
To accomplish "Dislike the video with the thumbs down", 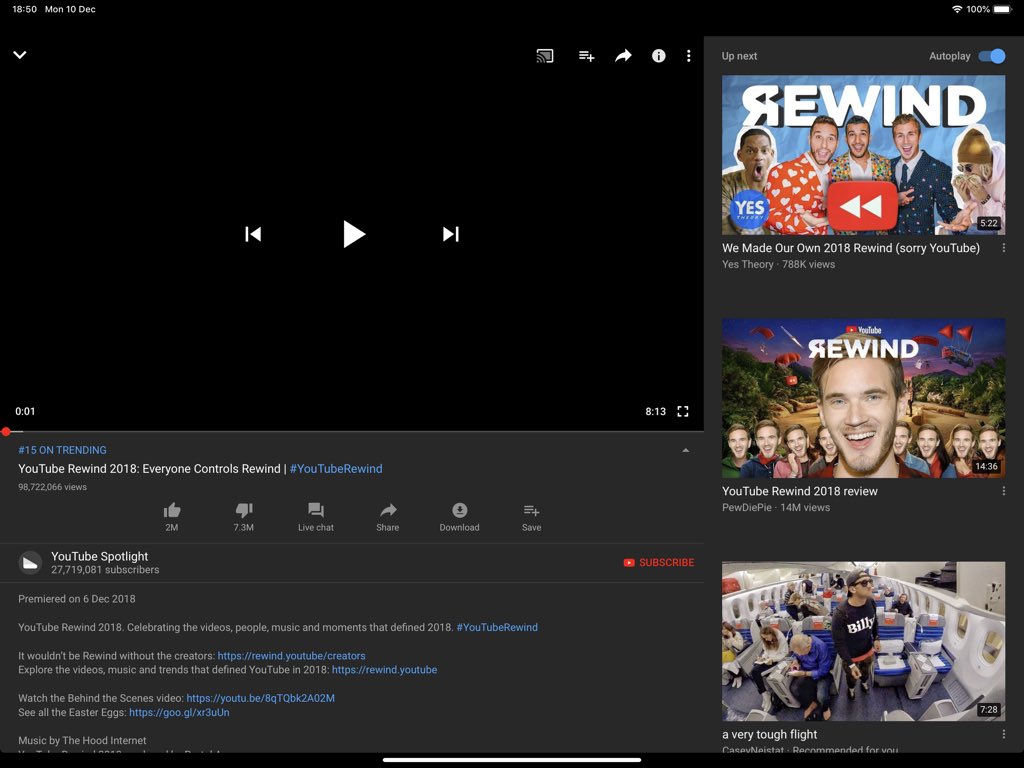I will pos(244,517).
